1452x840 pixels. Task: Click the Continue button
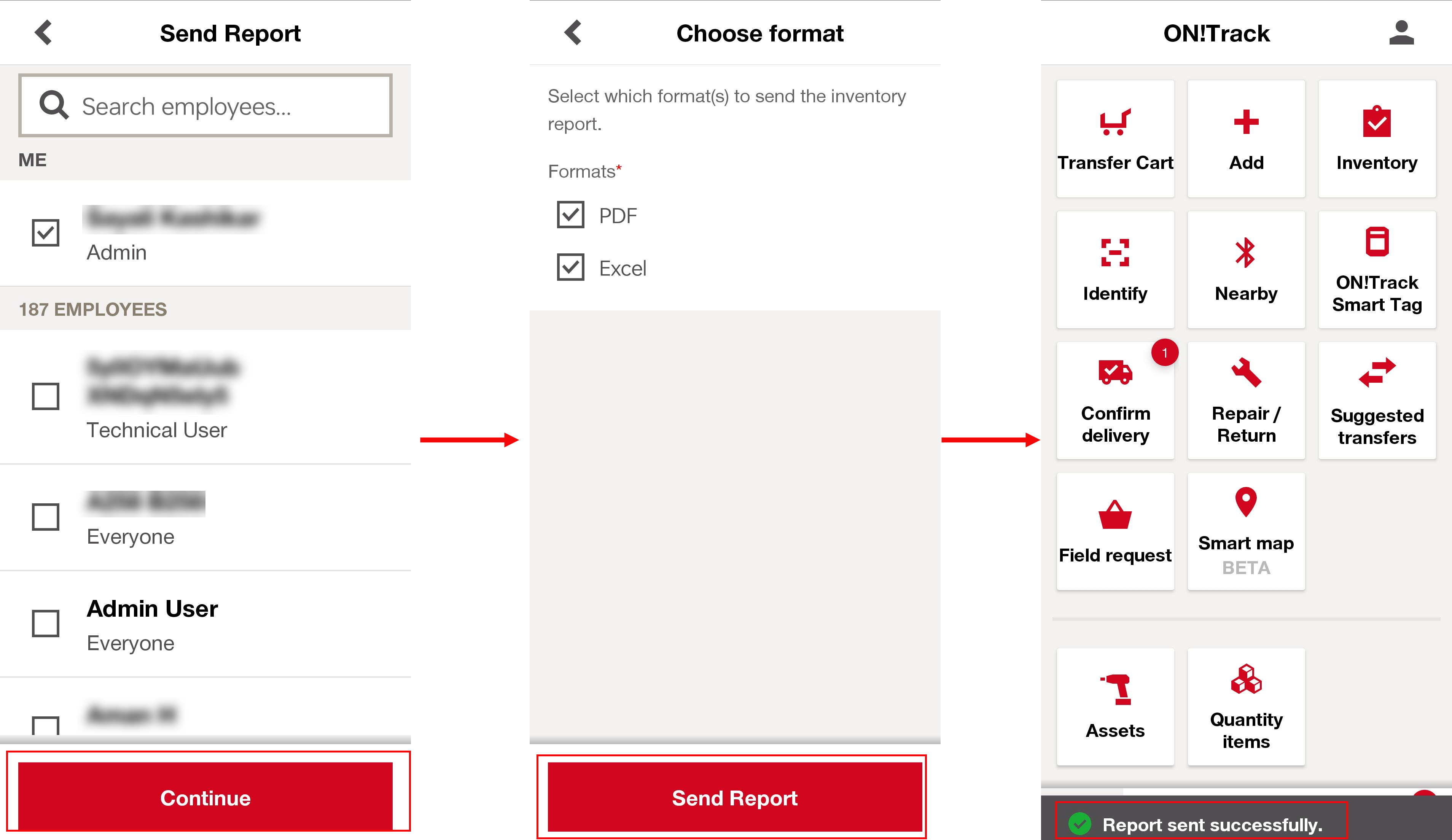click(x=205, y=797)
